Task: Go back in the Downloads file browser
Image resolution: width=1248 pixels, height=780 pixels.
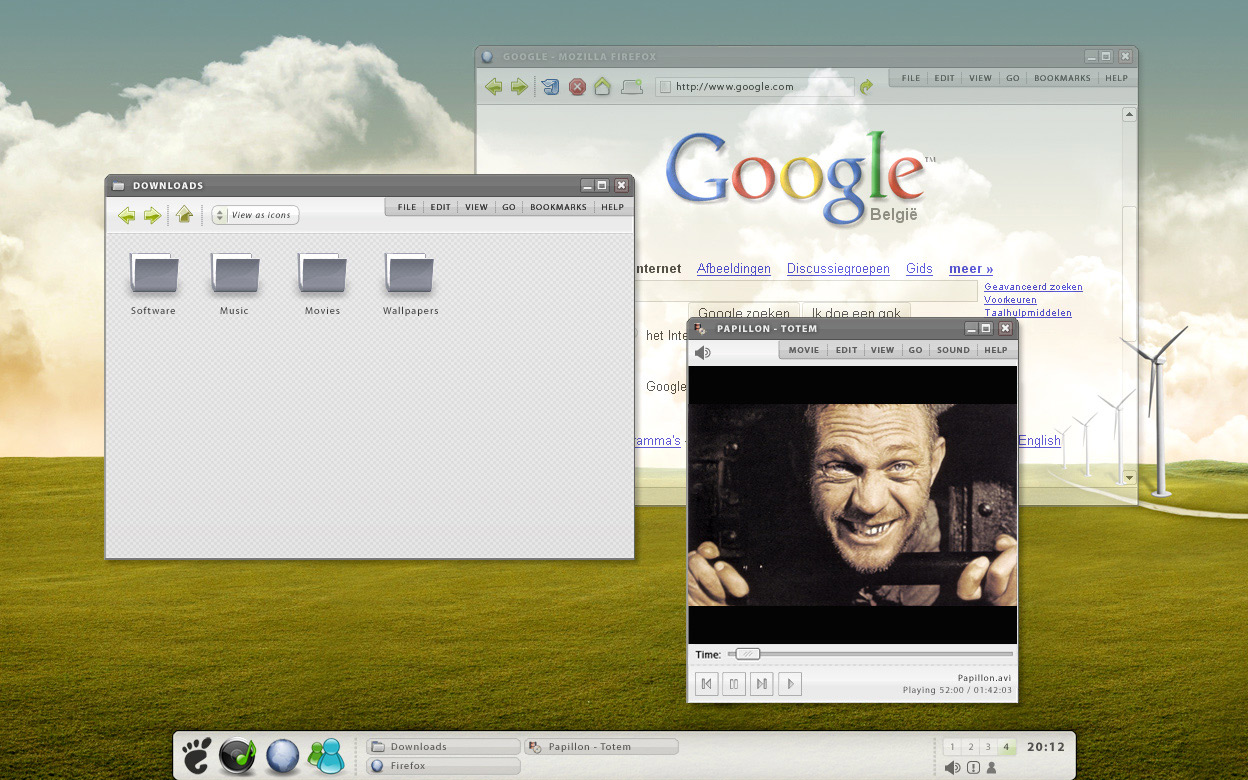Action: point(127,215)
